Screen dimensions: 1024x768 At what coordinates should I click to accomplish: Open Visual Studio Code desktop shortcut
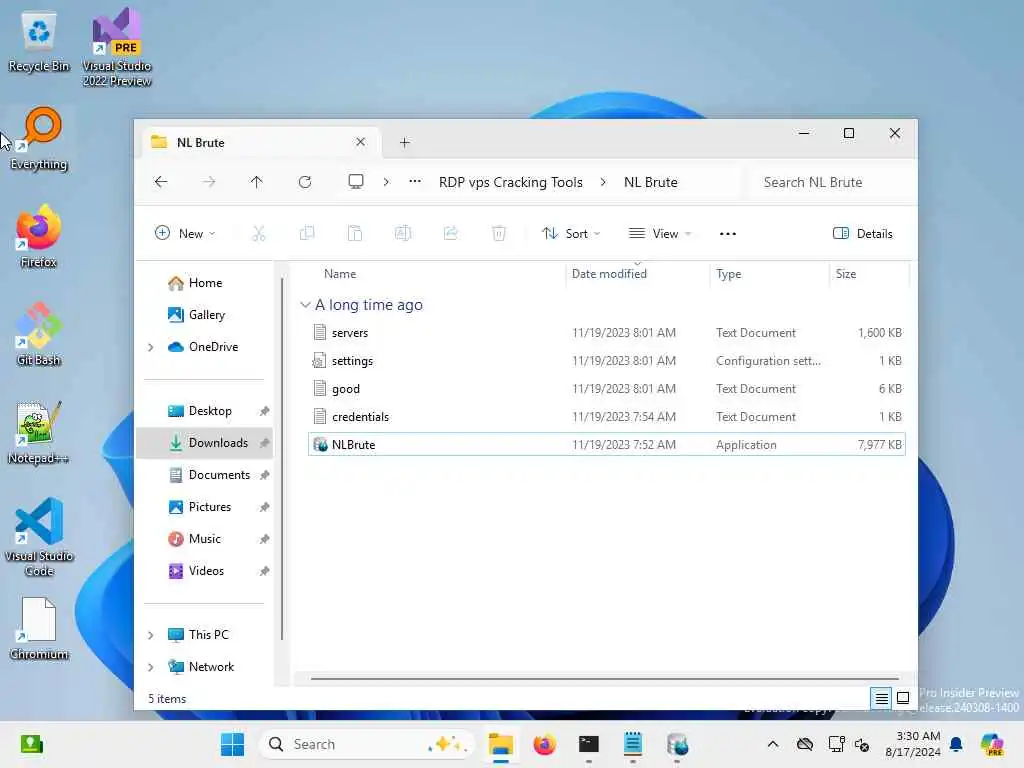click(39, 537)
